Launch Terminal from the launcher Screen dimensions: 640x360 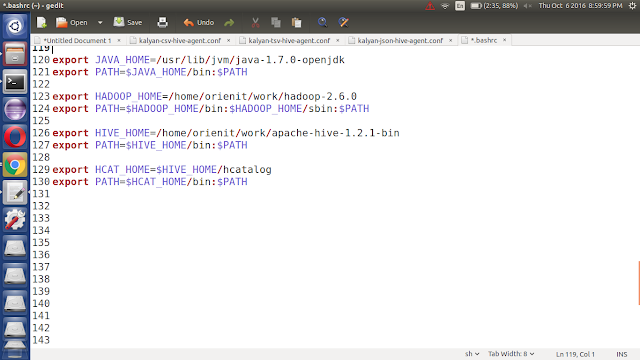(x=15, y=82)
